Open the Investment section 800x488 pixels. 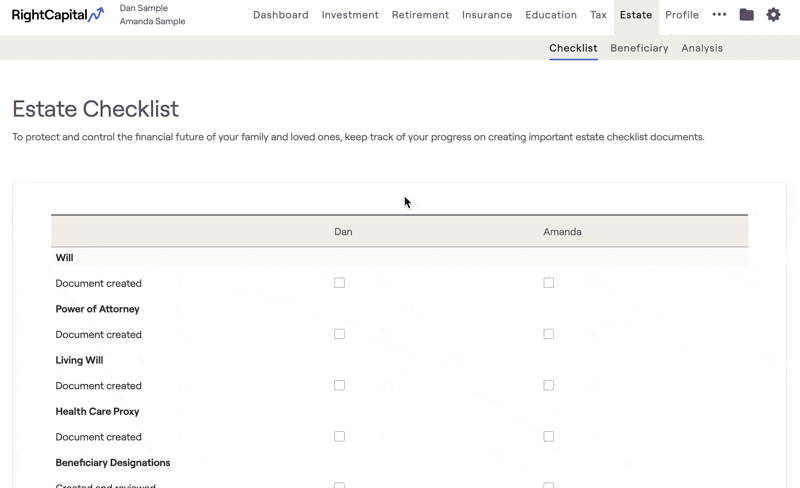350,15
